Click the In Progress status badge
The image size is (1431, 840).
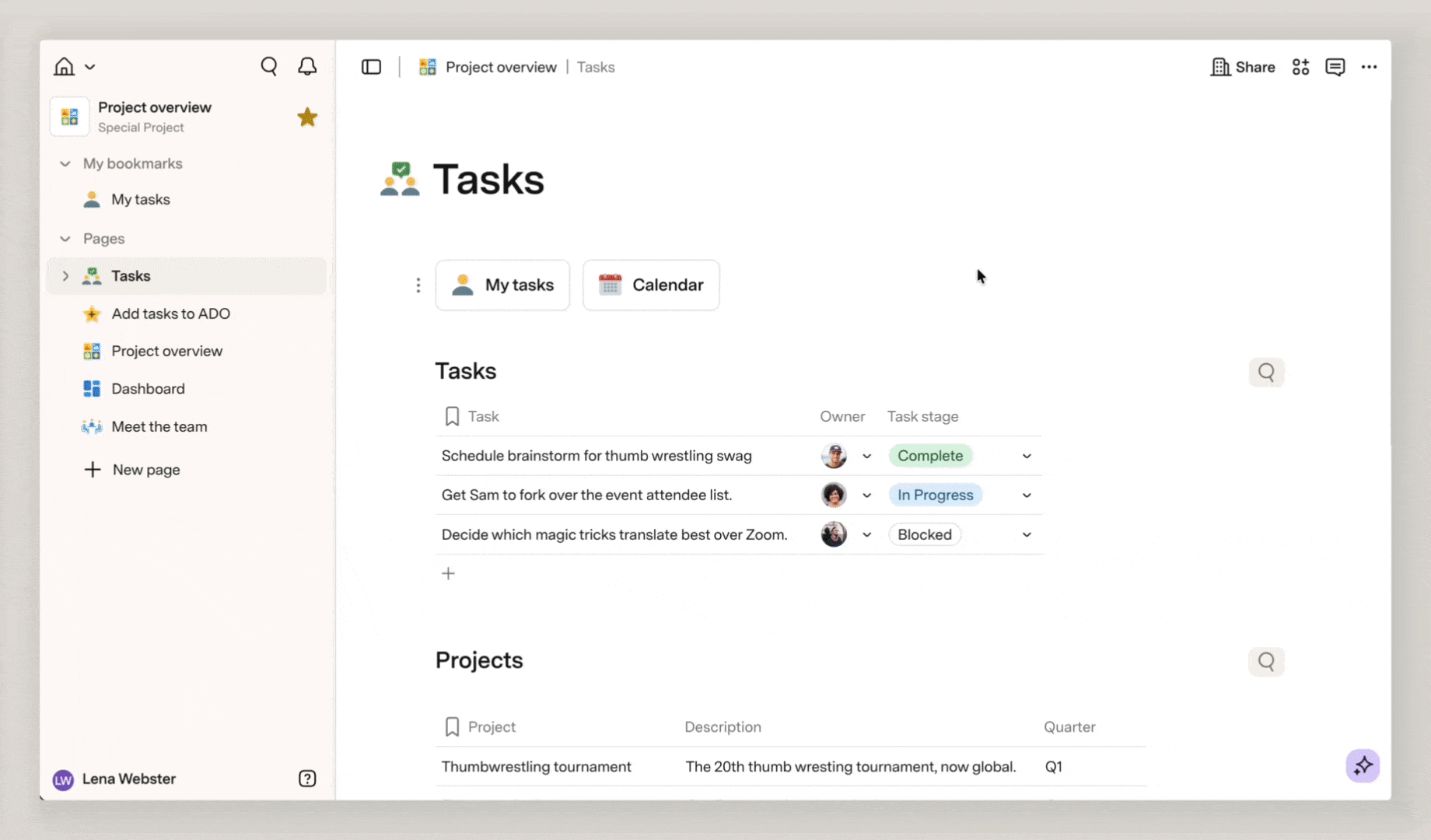936,495
